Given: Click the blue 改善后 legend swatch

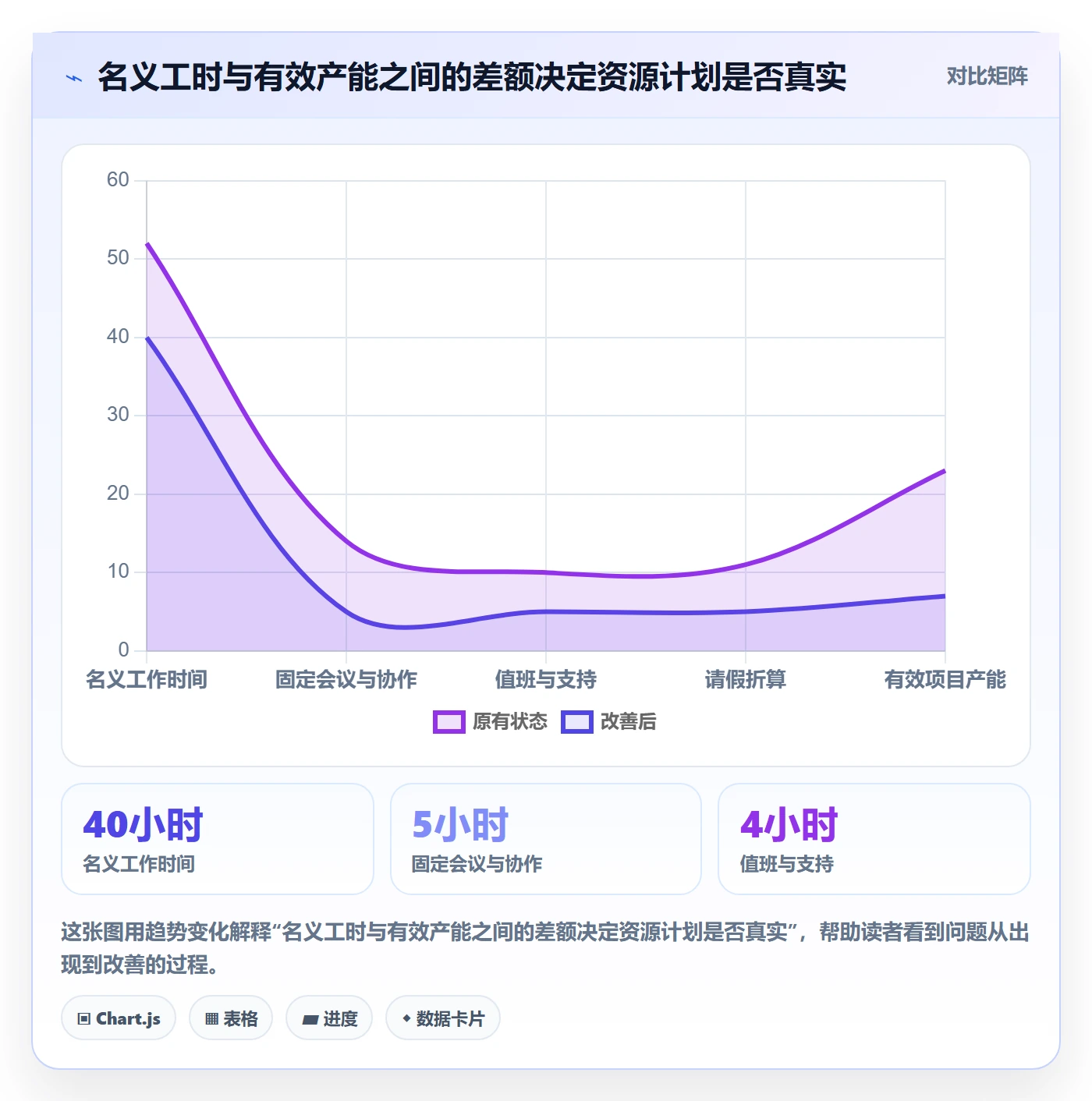Looking at the screenshot, I should 577,722.
